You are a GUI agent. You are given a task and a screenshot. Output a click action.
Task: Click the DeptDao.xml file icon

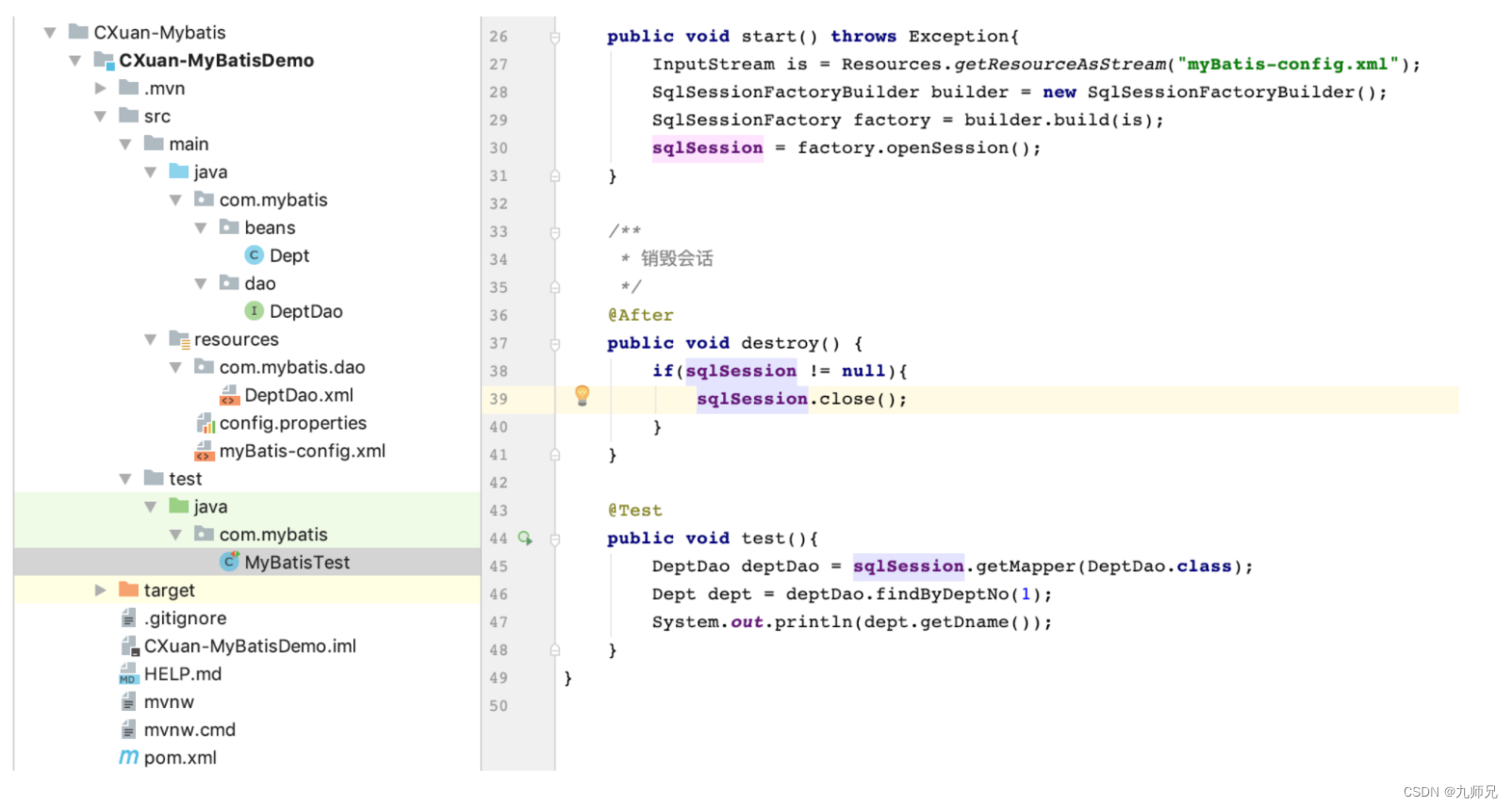point(229,395)
